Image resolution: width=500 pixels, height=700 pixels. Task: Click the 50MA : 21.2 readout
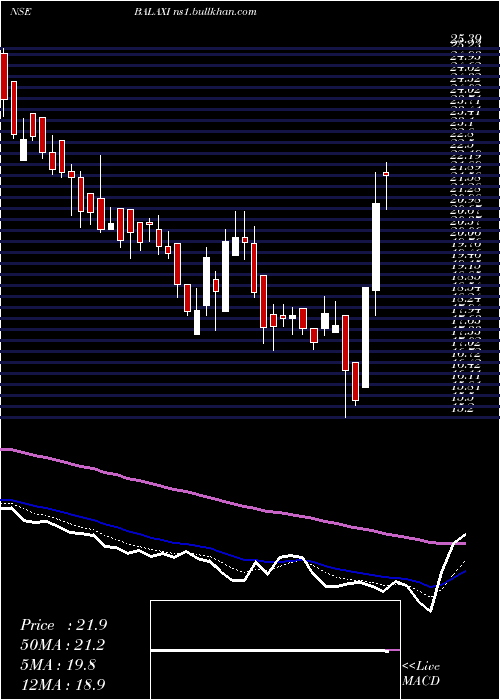pos(63,645)
